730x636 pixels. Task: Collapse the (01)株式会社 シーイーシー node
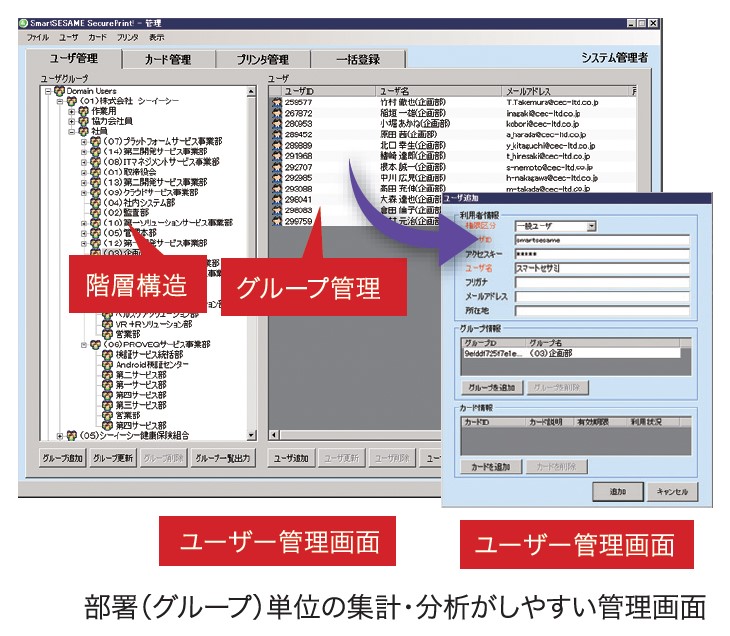click(x=60, y=101)
